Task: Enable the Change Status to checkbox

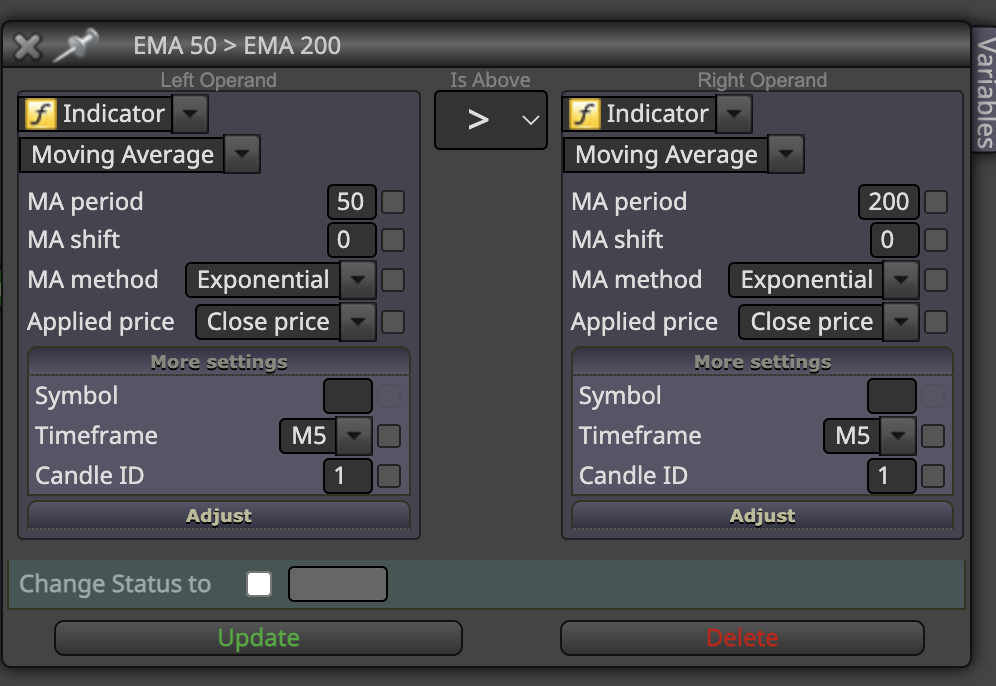Action: click(x=259, y=584)
